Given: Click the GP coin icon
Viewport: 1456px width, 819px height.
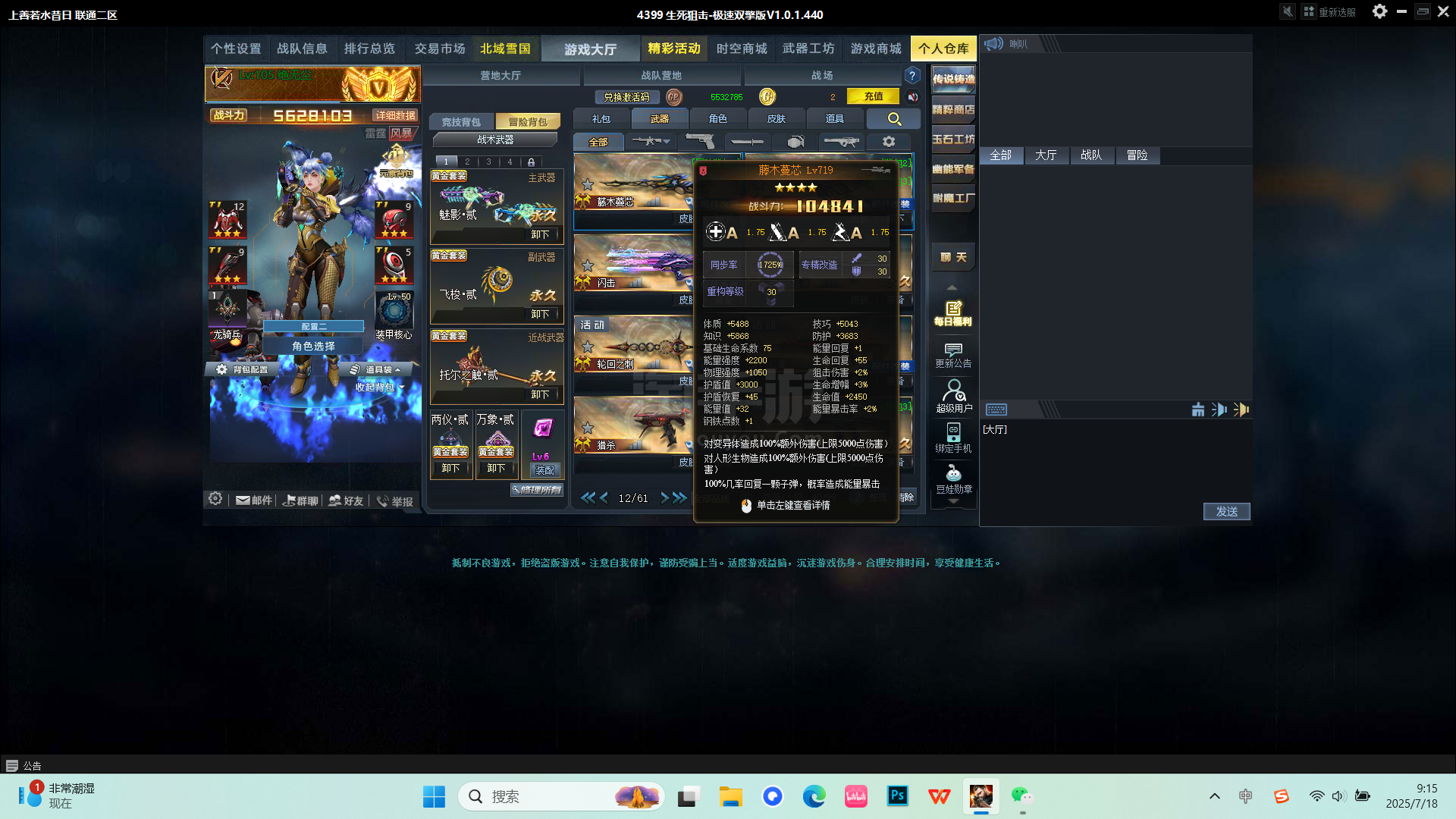Looking at the screenshot, I should click(673, 97).
